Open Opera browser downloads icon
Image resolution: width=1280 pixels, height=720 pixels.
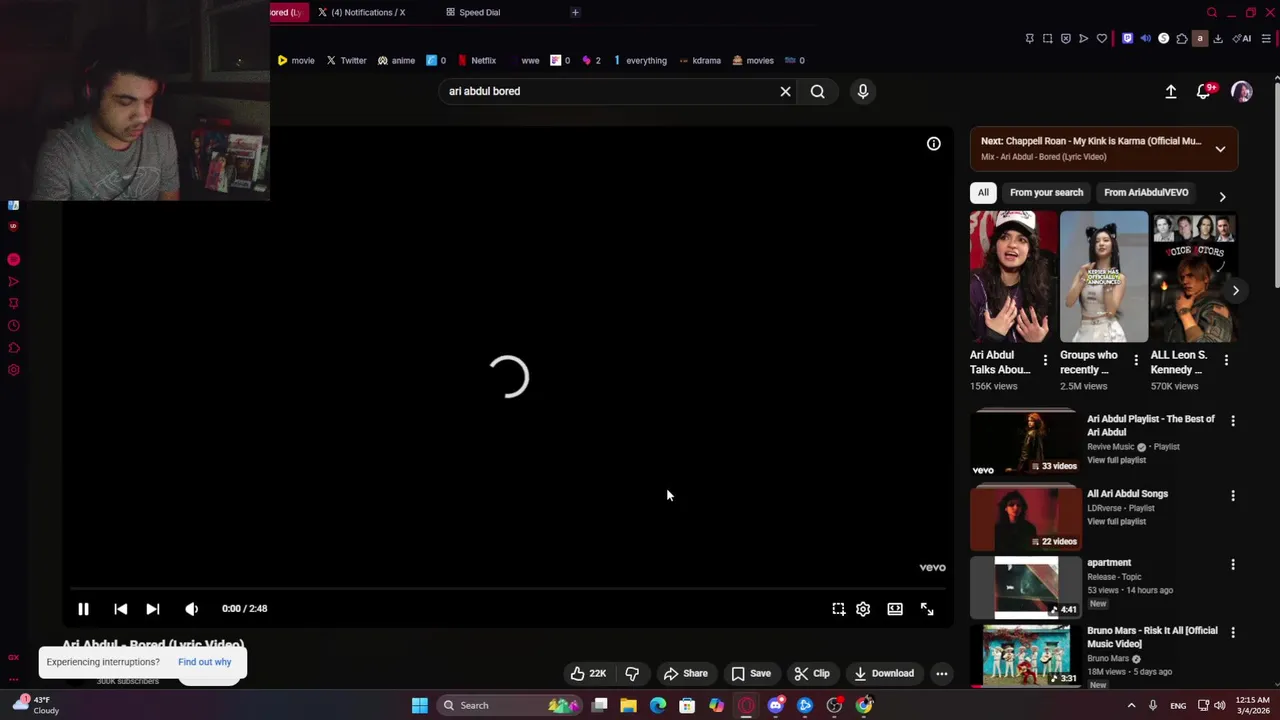[1218, 39]
